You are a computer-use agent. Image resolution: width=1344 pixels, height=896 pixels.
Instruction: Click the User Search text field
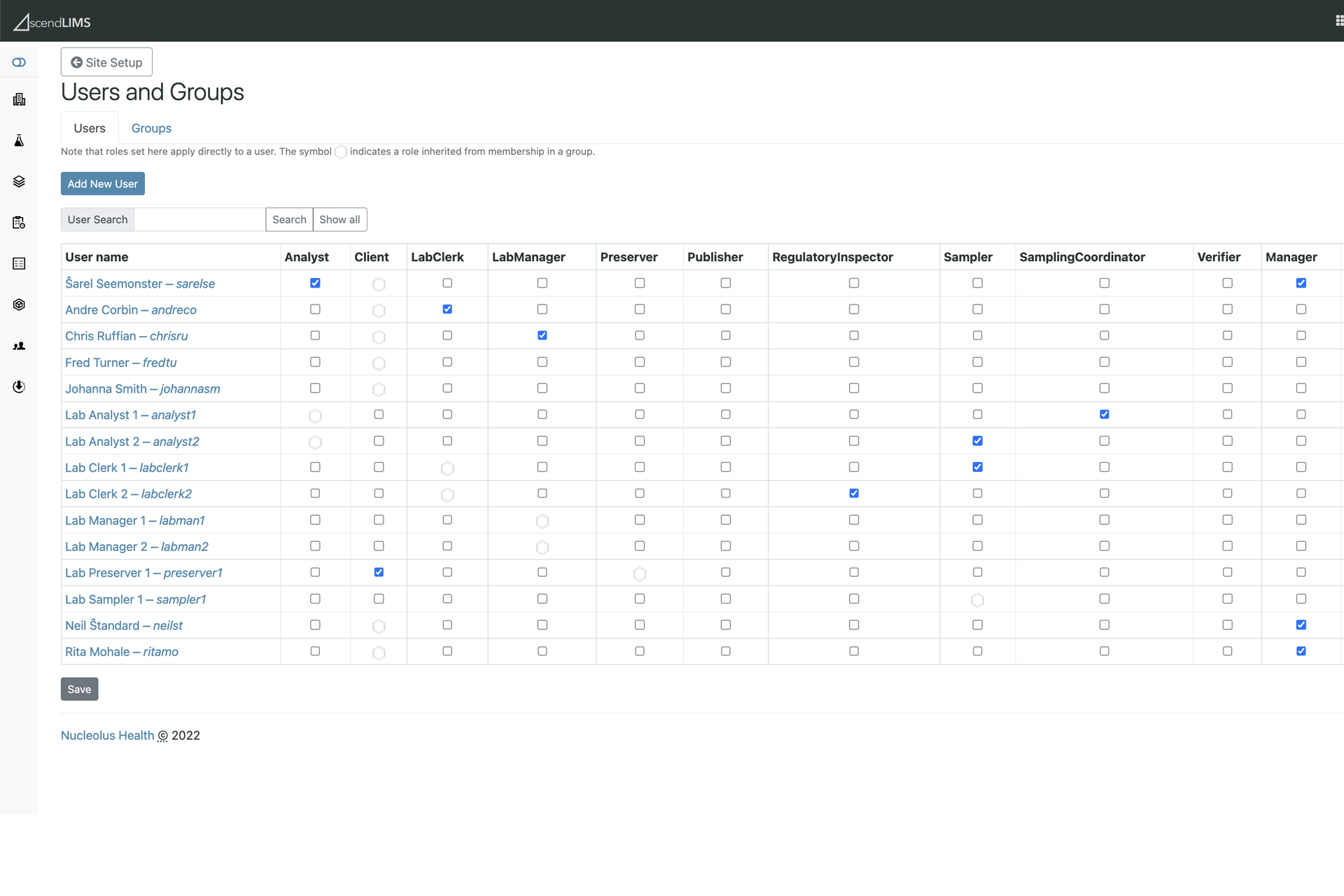point(199,219)
